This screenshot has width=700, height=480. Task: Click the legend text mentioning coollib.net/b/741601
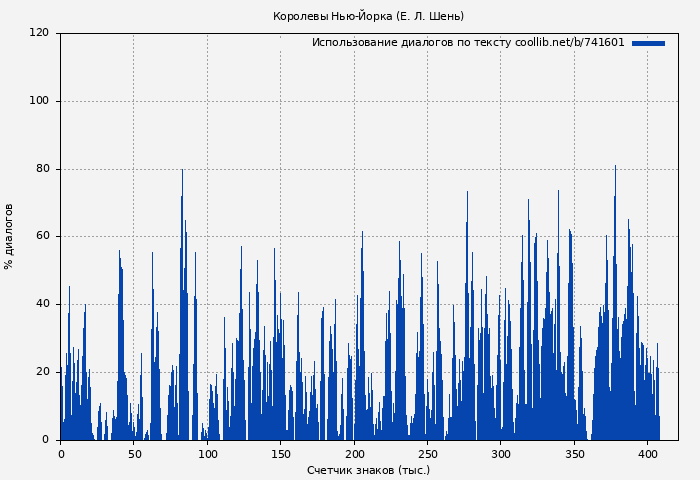(468, 43)
